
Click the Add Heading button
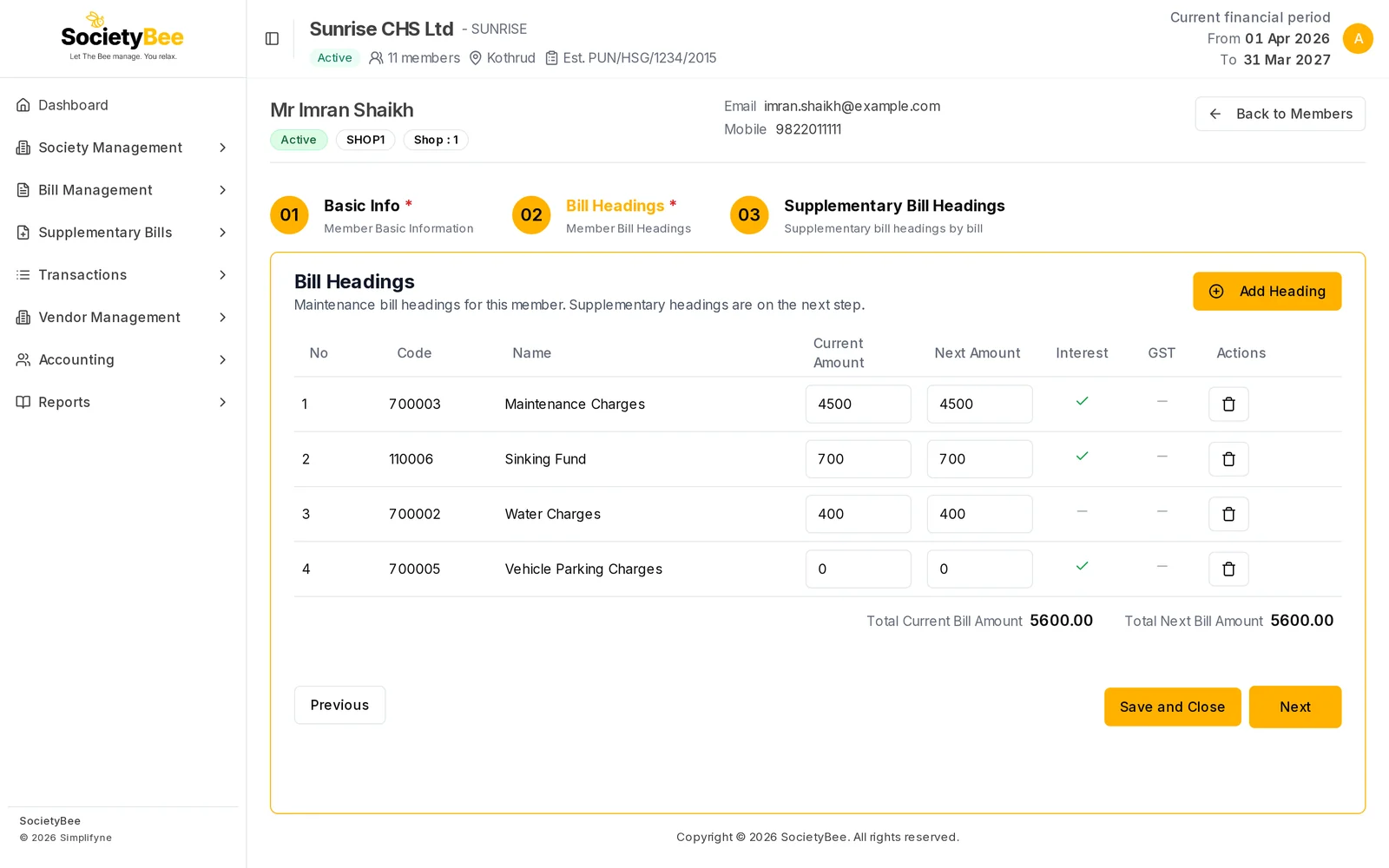coord(1267,292)
